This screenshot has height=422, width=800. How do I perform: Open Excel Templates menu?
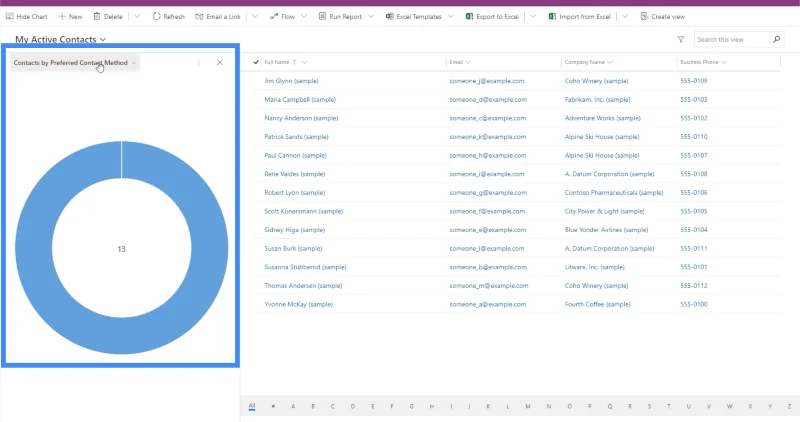click(419, 16)
